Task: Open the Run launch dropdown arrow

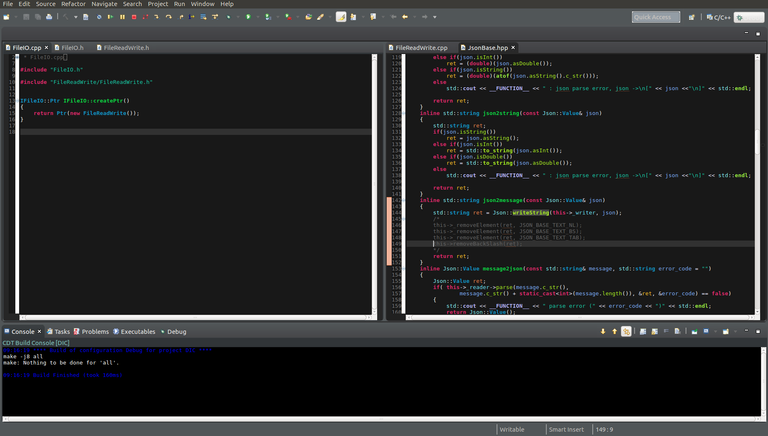Action: [x=258, y=17]
